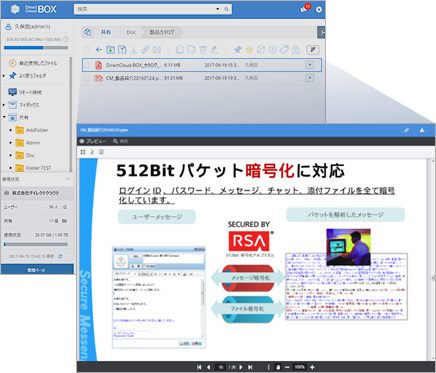Click the rename pencil icon in toolbar

pyautogui.click(x=214, y=50)
